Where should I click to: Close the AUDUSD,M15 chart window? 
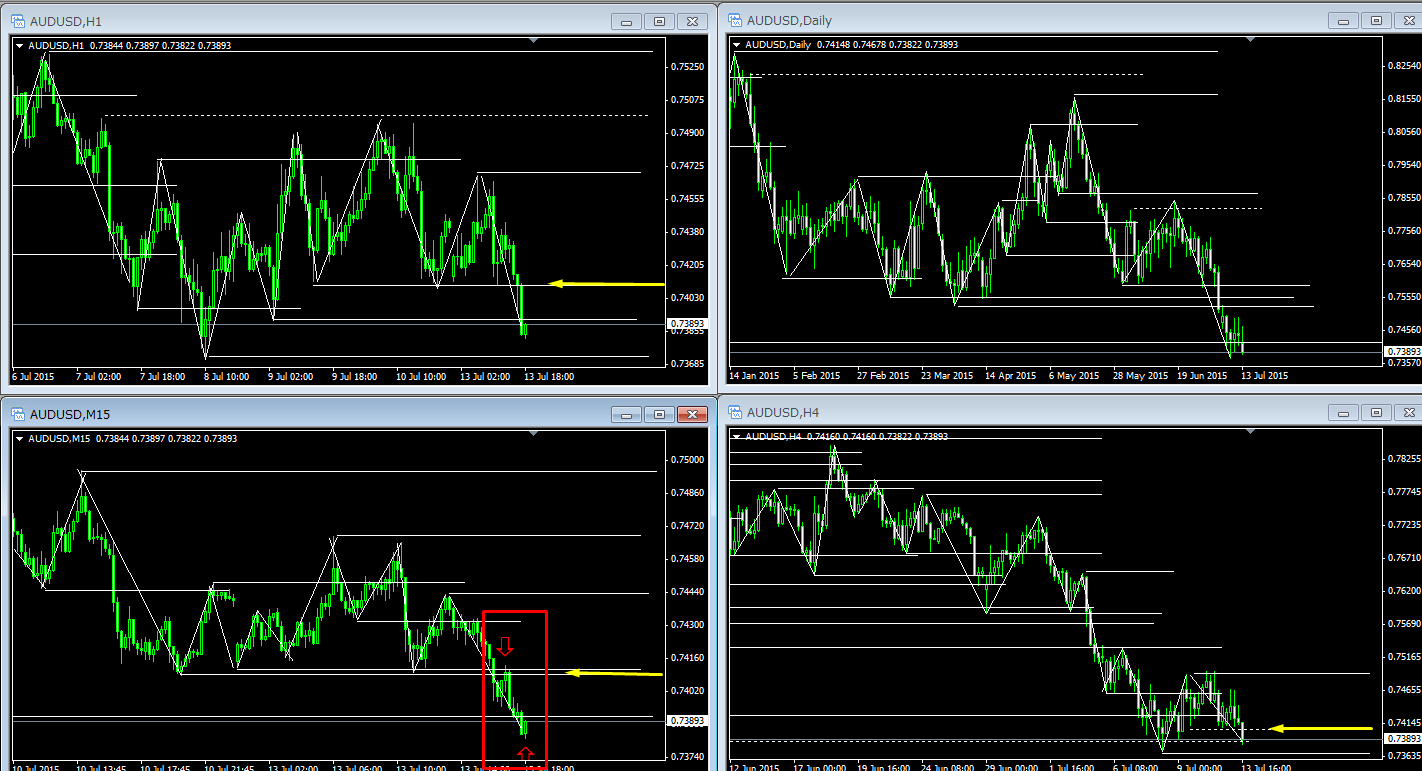click(691, 414)
